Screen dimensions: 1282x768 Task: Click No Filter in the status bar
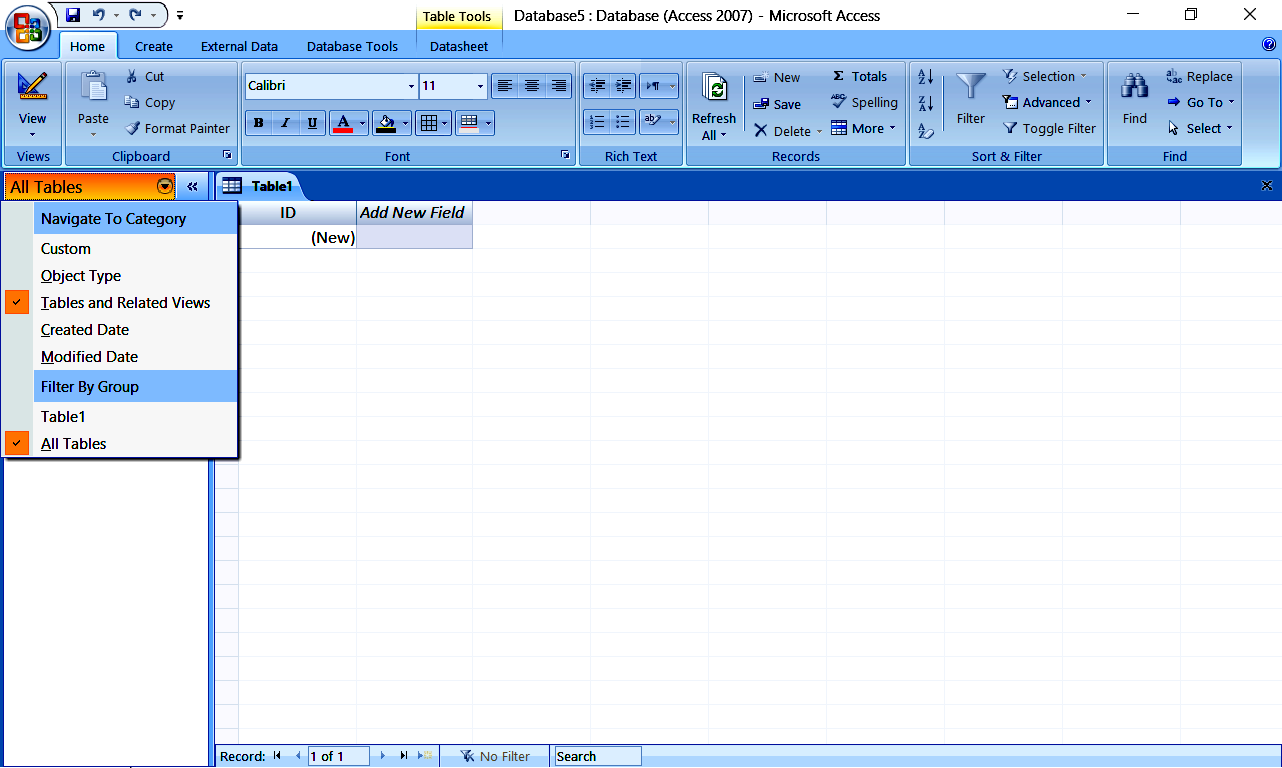coord(495,756)
